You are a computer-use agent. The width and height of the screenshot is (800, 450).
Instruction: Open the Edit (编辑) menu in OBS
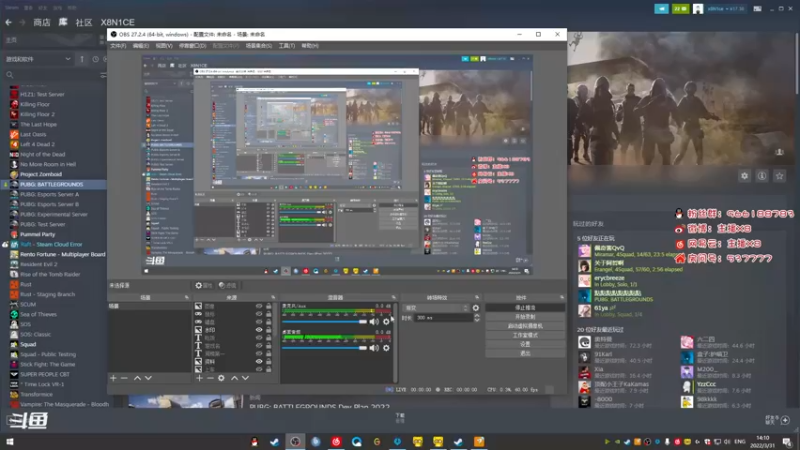click(x=141, y=46)
